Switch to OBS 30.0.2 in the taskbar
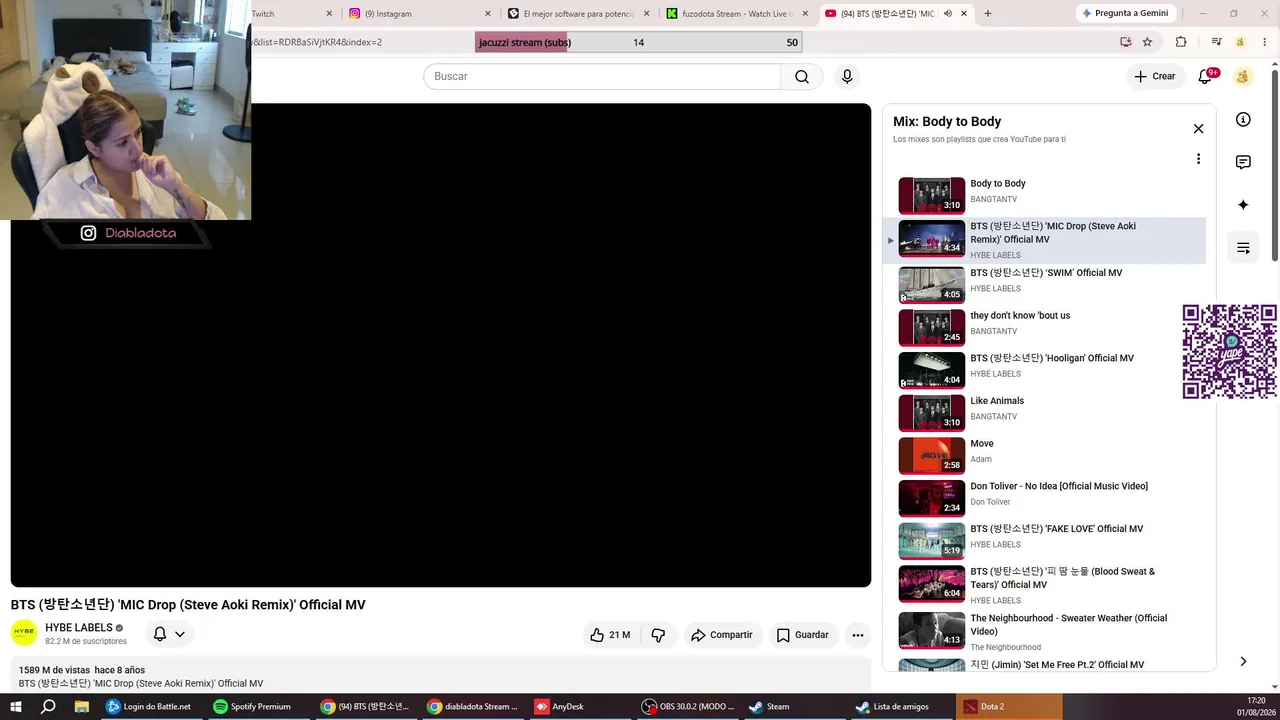1280x720 pixels. tap(688, 707)
